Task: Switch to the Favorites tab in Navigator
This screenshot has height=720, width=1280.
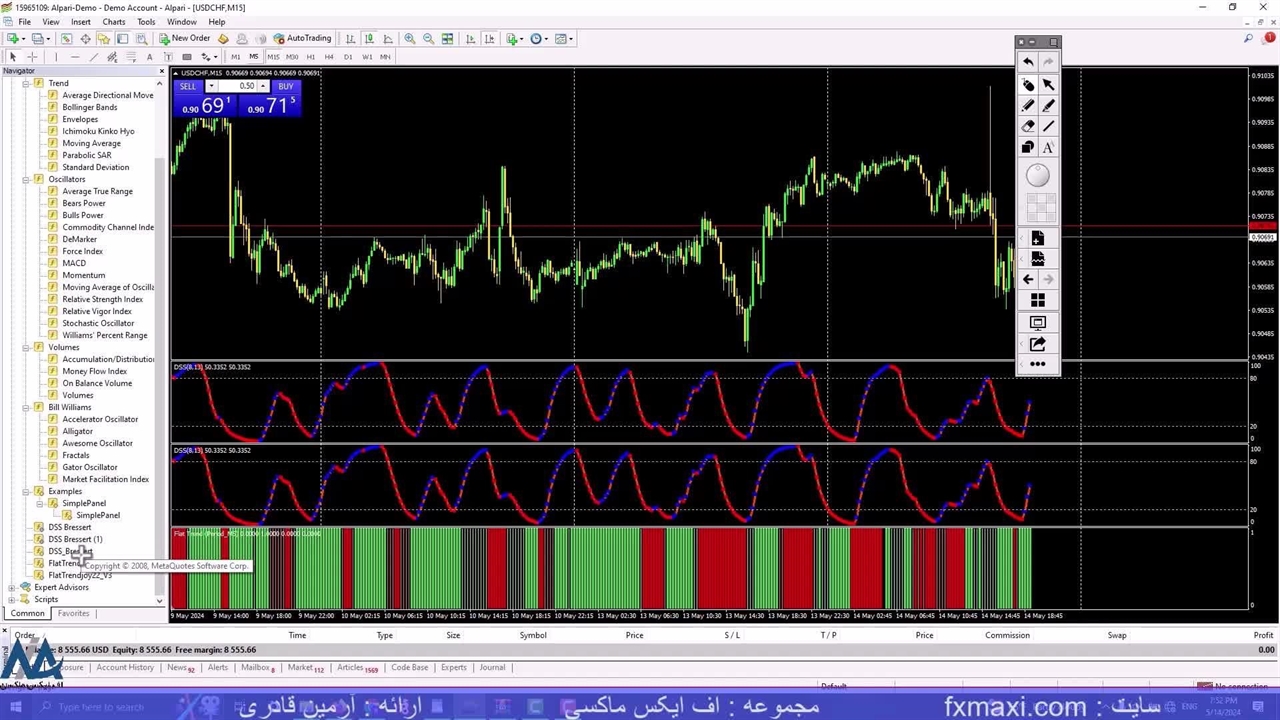Action: (x=73, y=613)
